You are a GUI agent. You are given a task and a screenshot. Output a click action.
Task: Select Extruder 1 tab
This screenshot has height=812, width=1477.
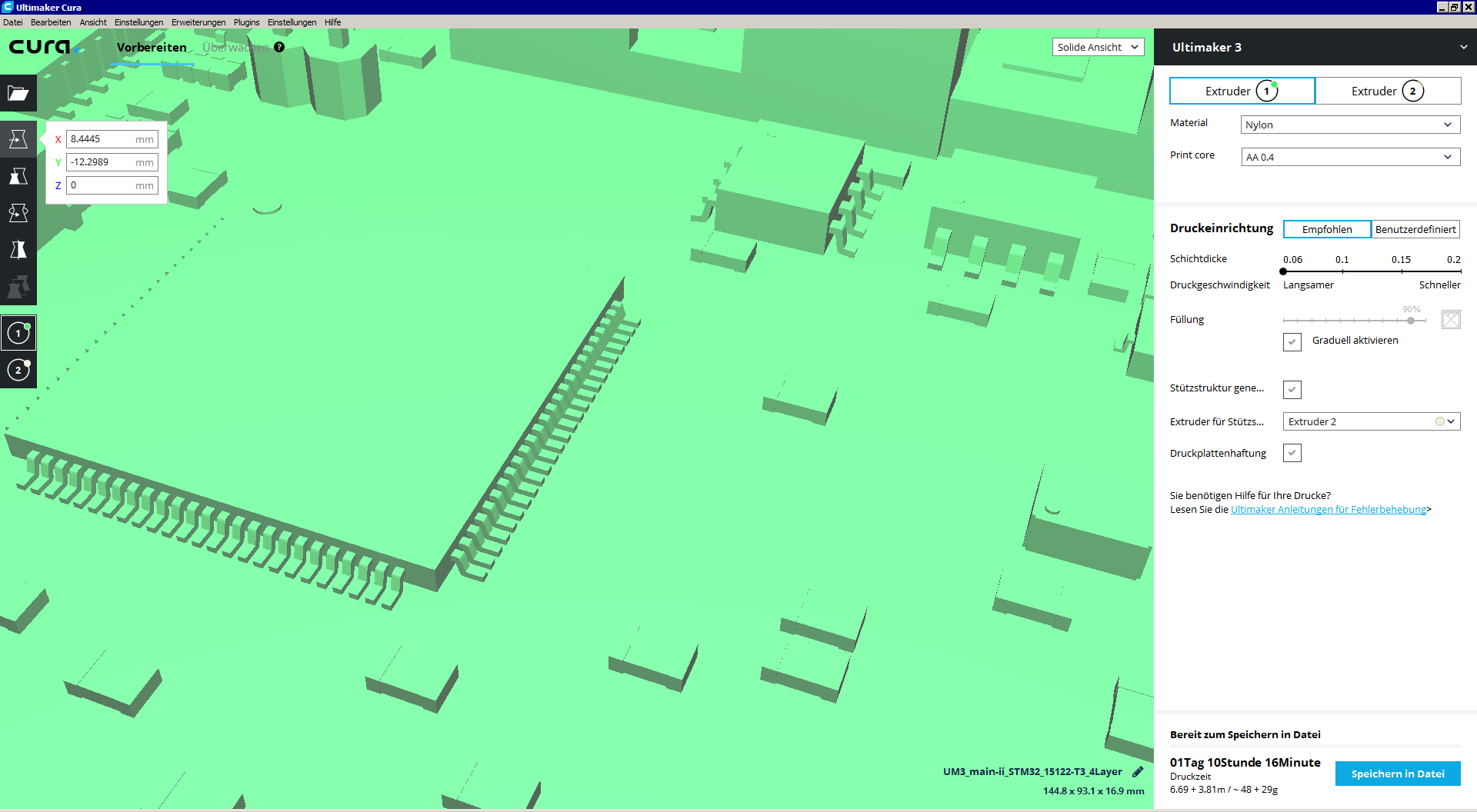(x=1242, y=91)
